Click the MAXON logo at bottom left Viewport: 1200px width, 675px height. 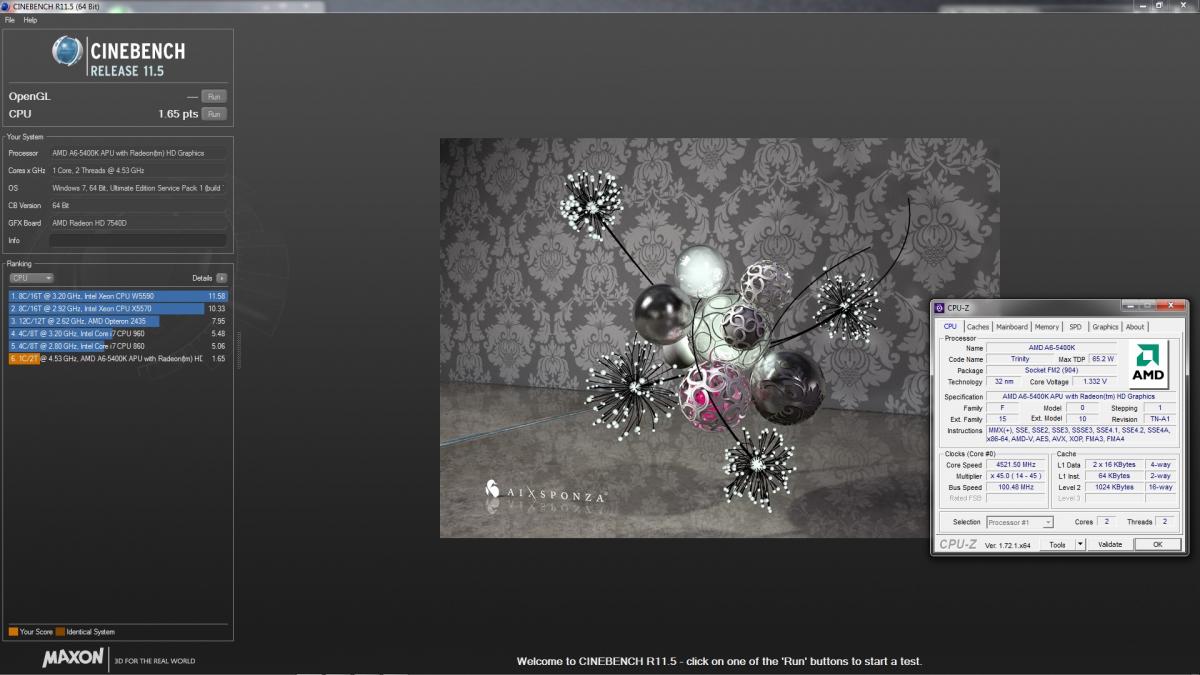click(x=72, y=658)
